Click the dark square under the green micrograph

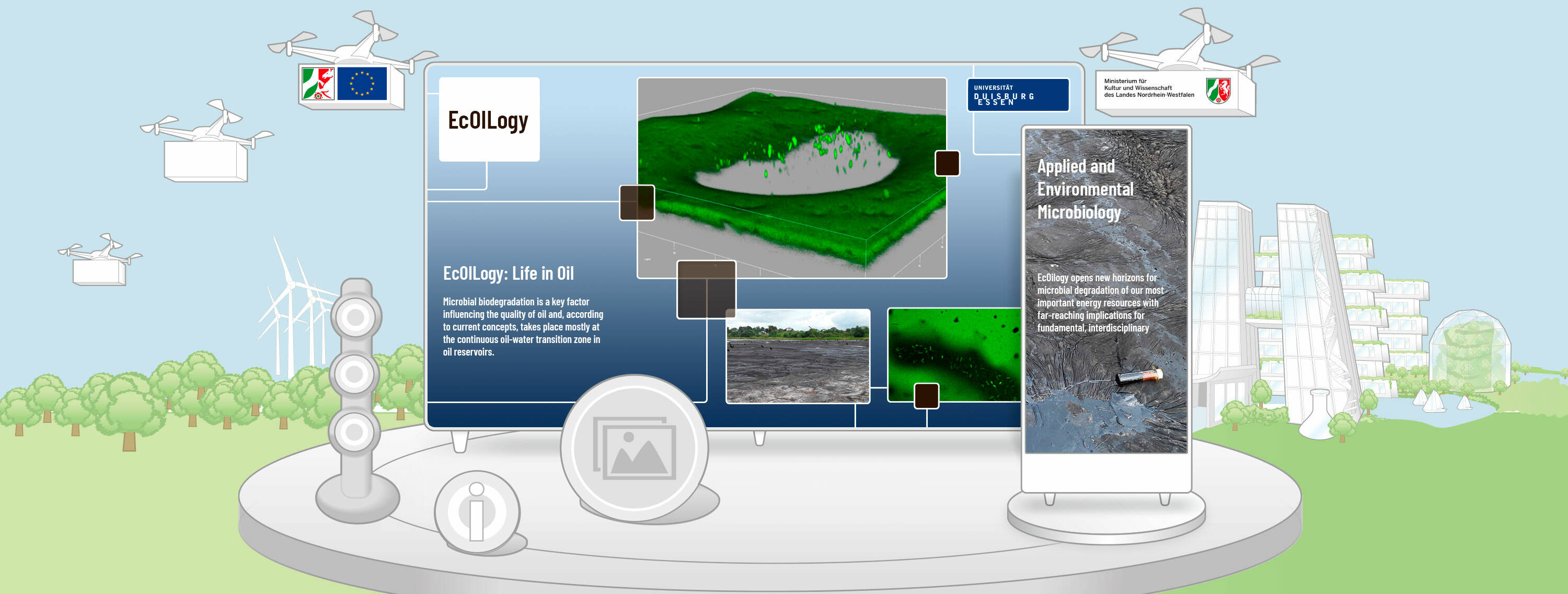point(927,396)
